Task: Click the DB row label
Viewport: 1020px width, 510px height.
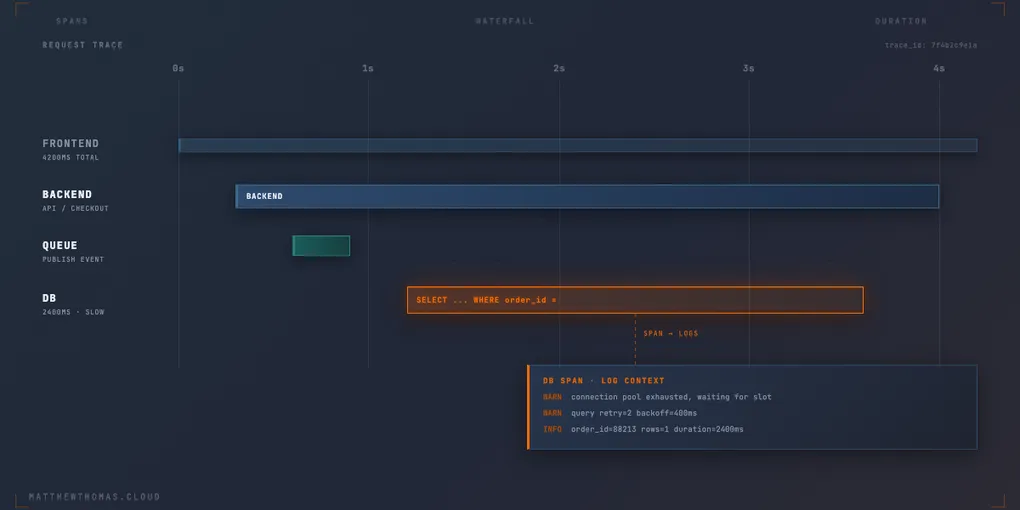Action: coord(49,298)
